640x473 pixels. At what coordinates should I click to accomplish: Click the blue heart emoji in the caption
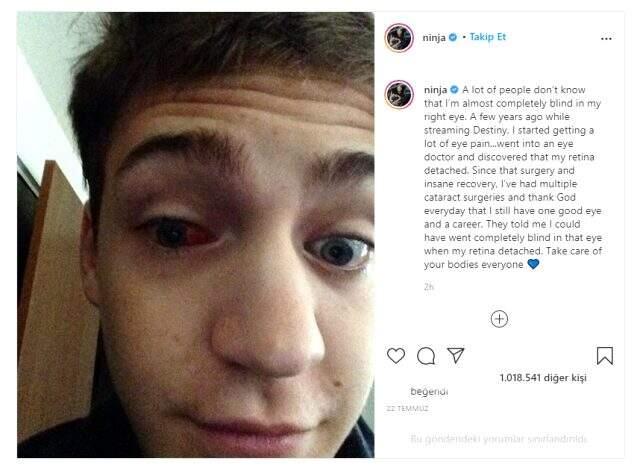point(533,264)
